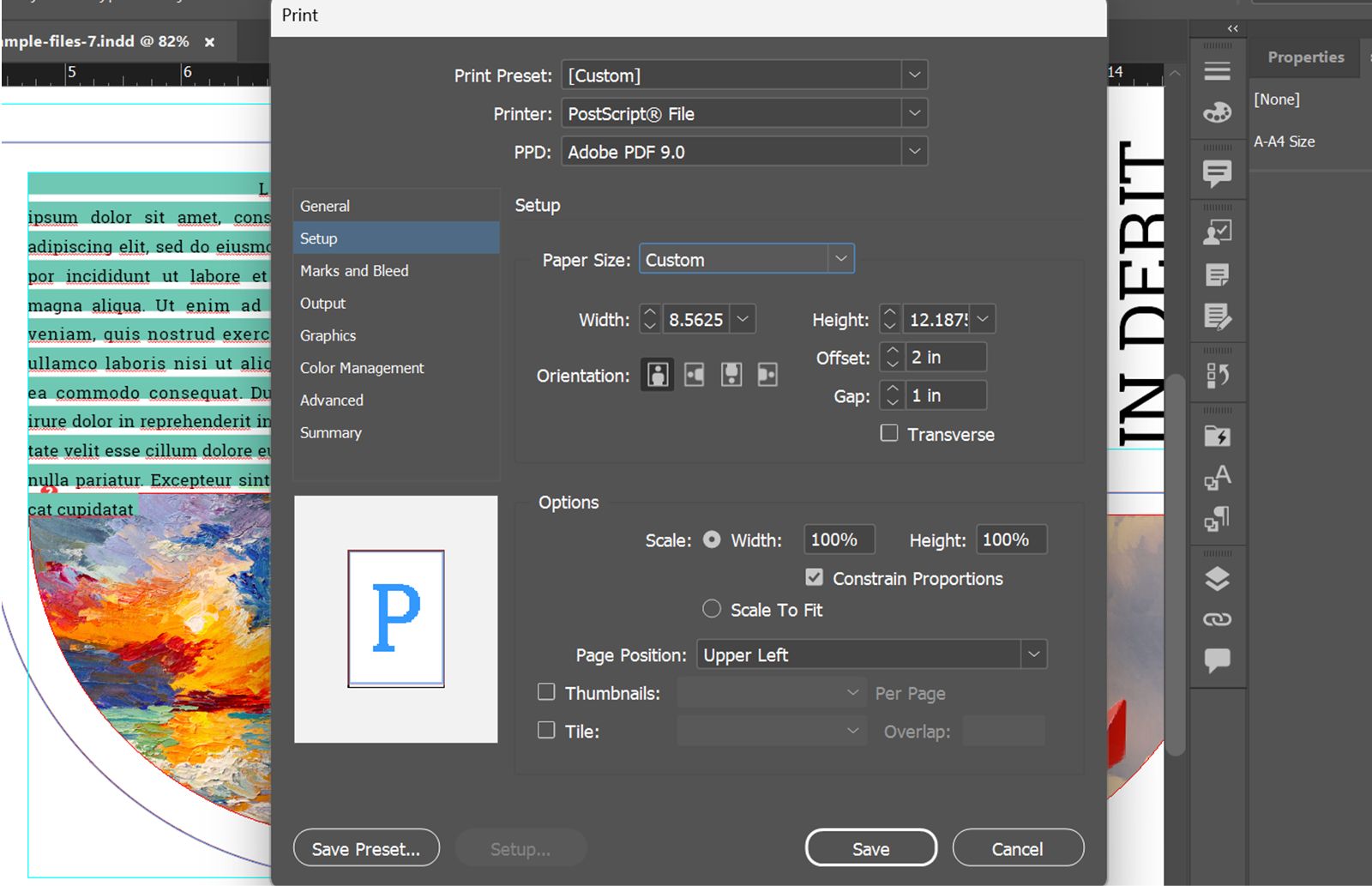Select the Scale Width radio button
The height and width of the screenshot is (886, 1372).
tap(712, 539)
